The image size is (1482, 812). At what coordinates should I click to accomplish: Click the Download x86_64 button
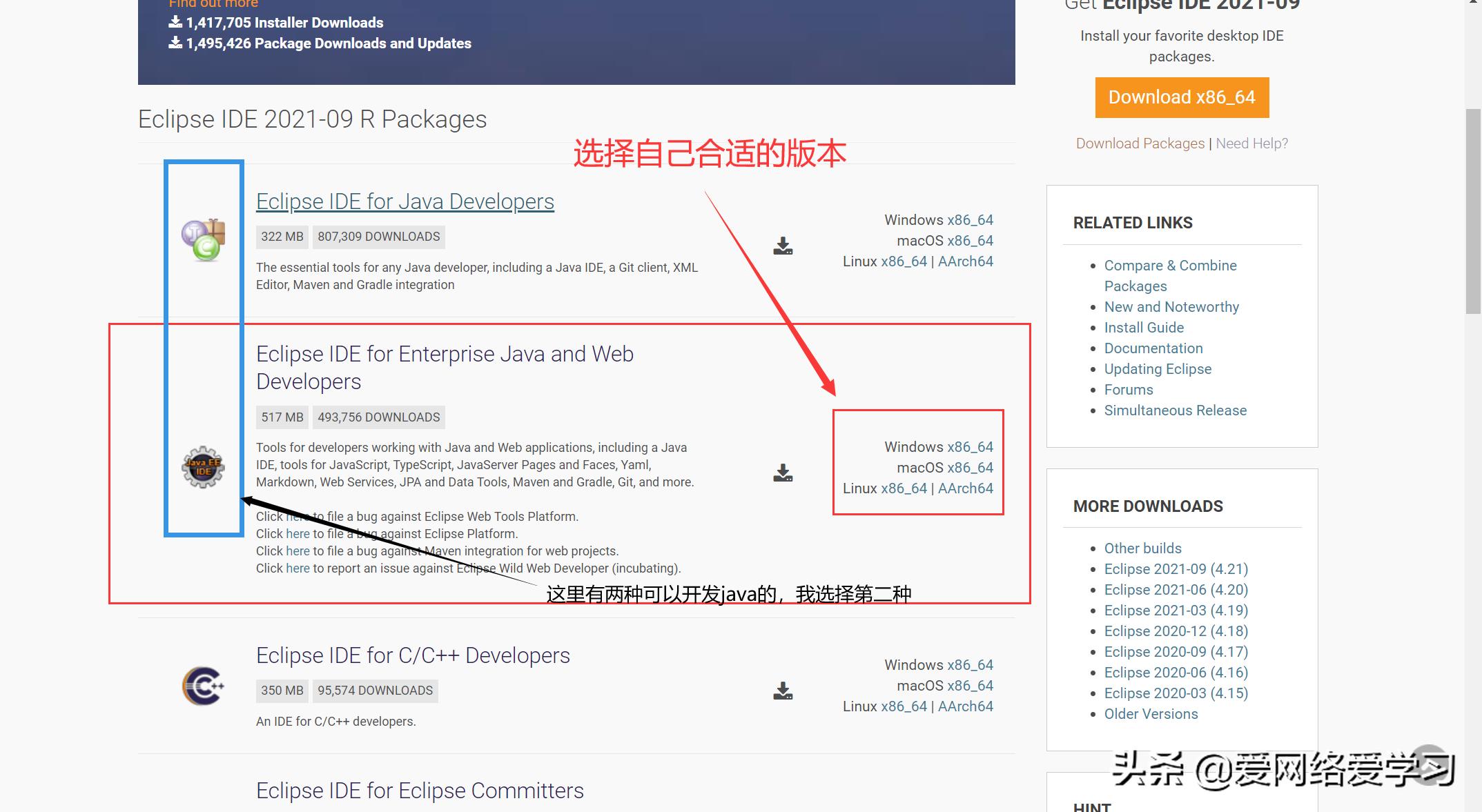[x=1181, y=97]
